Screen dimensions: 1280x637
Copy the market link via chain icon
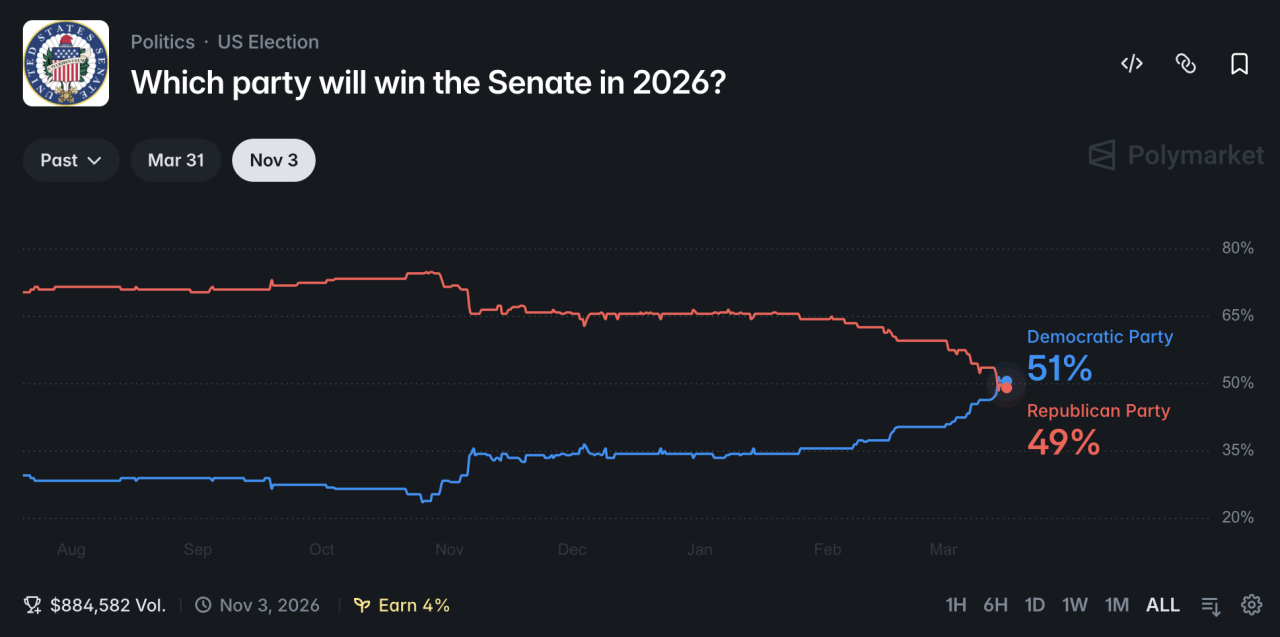point(1185,64)
